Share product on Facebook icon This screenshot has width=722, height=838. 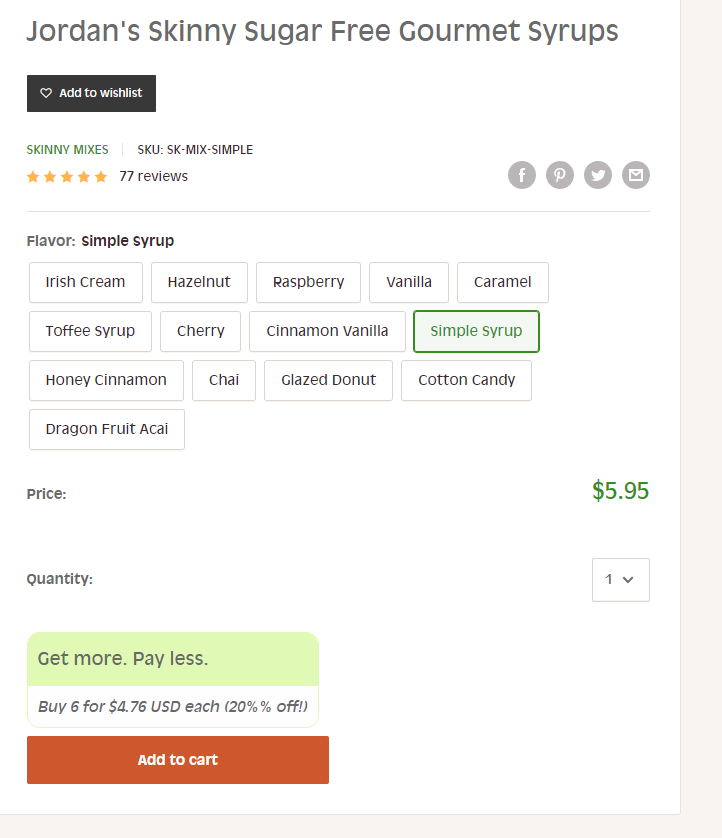click(522, 175)
